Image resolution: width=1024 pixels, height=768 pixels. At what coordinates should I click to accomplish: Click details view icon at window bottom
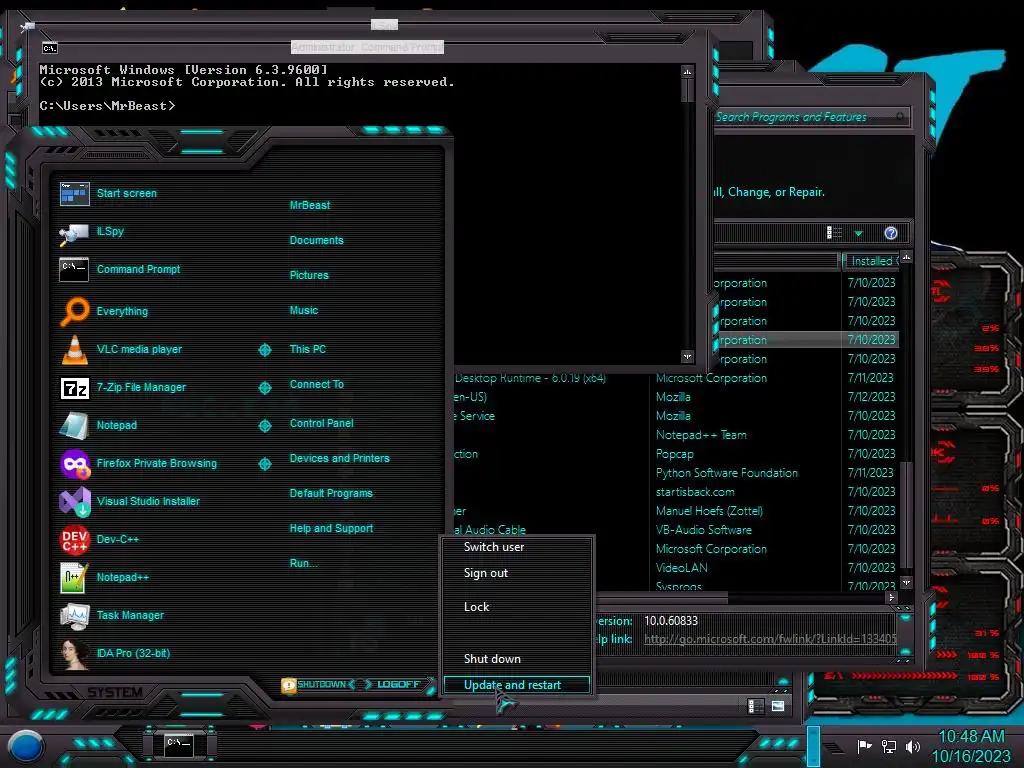pos(754,706)
